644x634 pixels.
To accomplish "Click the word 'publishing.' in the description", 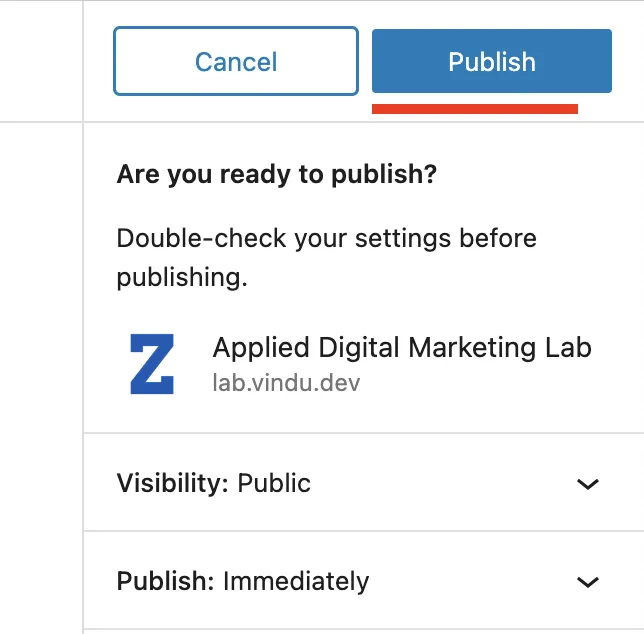I will click(181, 277).
